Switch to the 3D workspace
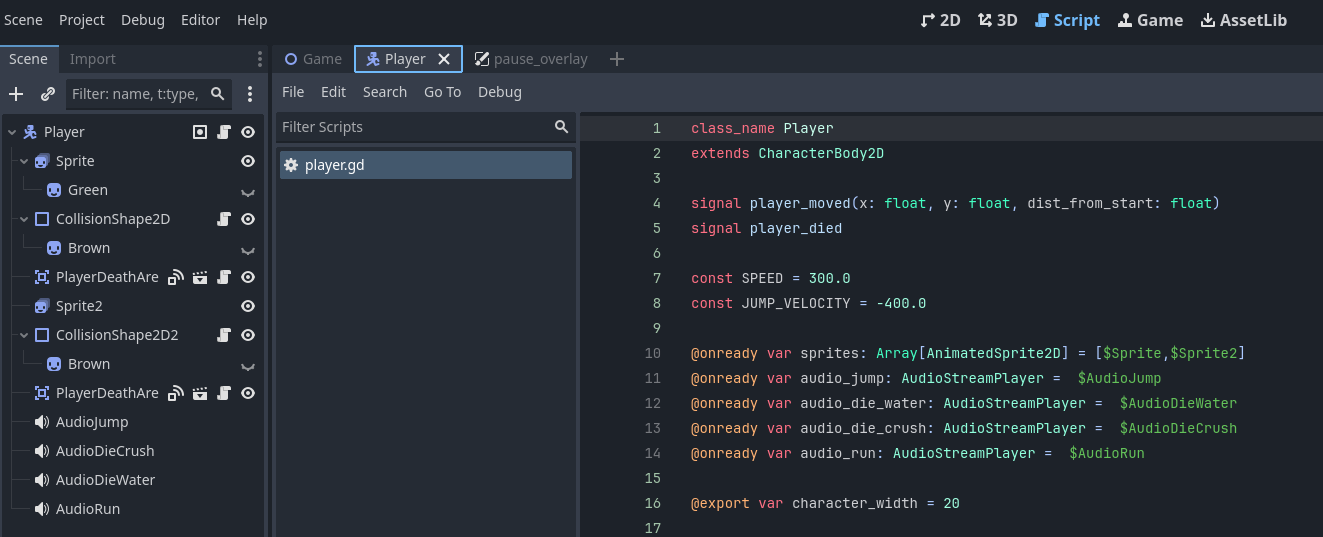 pos(998,20)
